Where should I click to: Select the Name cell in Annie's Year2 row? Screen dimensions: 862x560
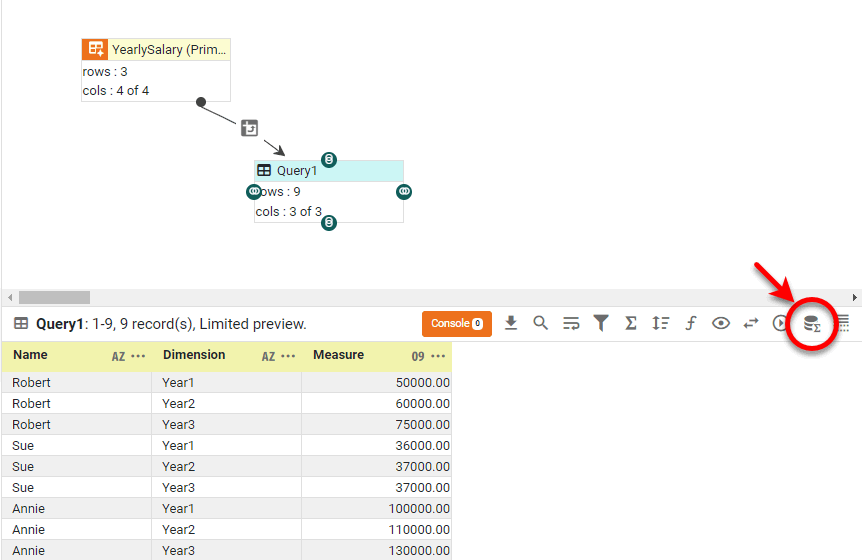[x=76, y=529]
